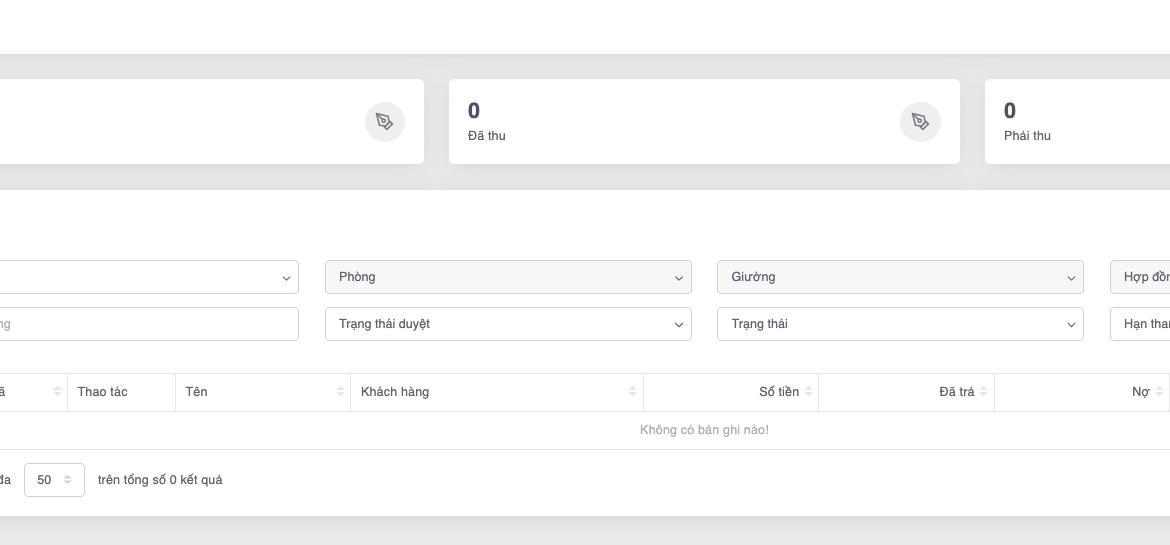
Task: Click the Nợ column header
Action: pos(1140,392)
